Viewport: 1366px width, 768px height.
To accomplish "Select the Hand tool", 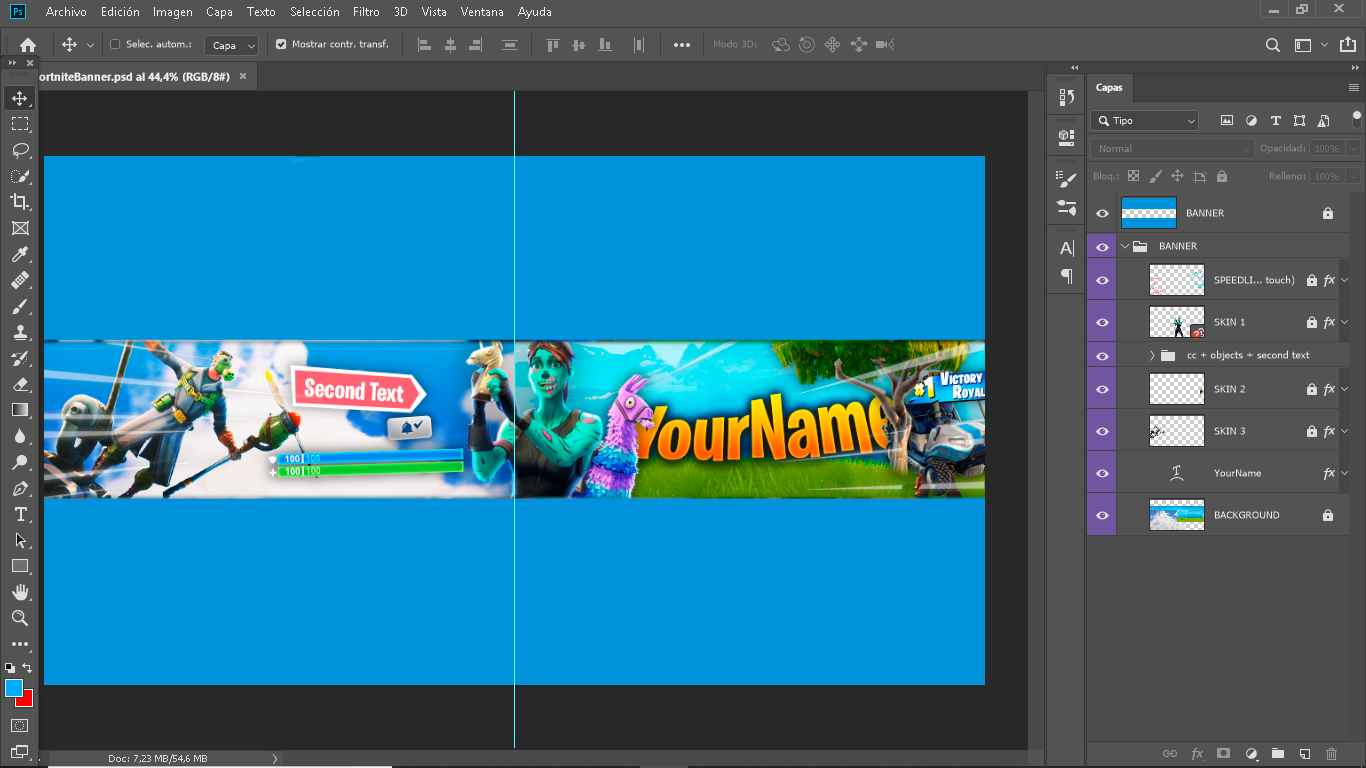I will [20, 593].
